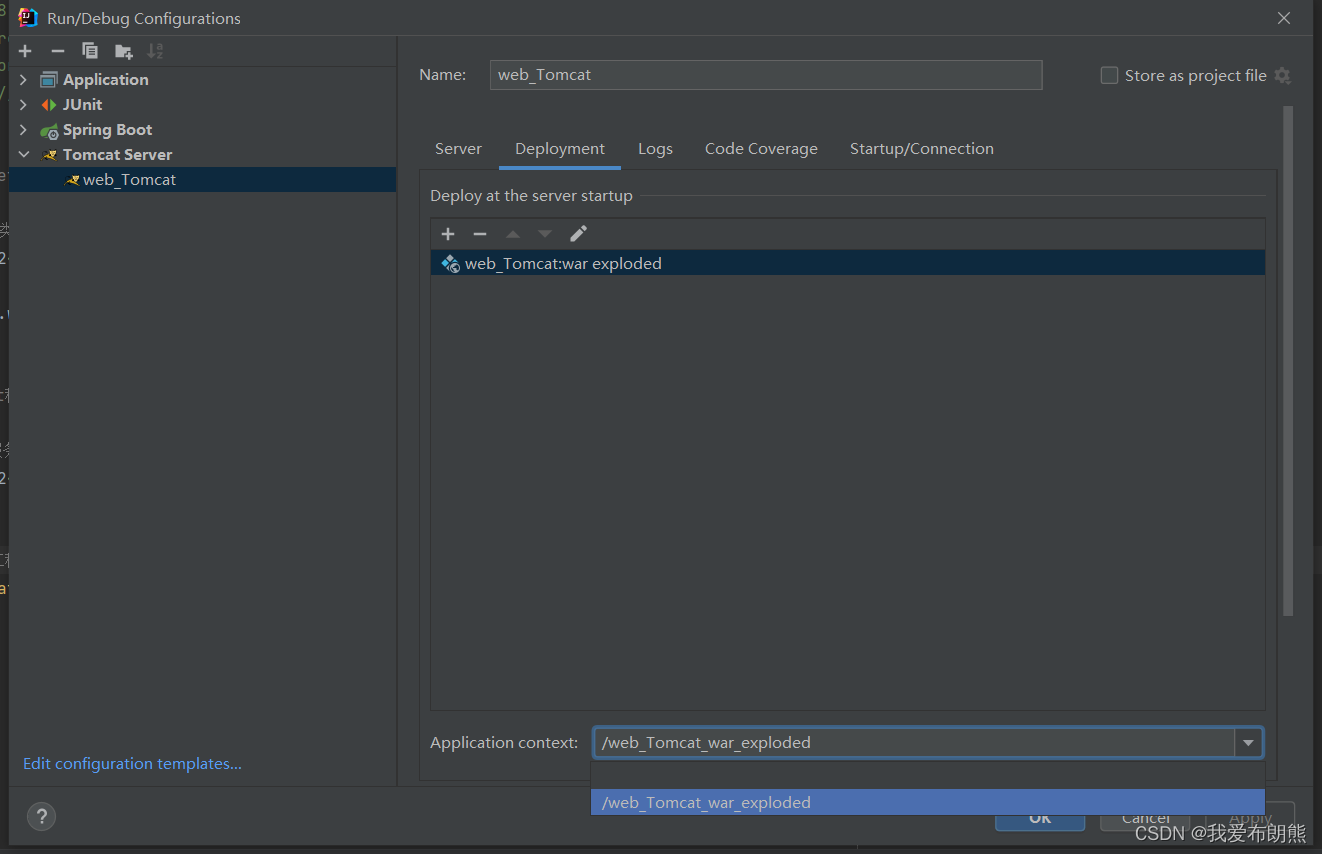Create a new folder for configurations

(x=123, y=50)
